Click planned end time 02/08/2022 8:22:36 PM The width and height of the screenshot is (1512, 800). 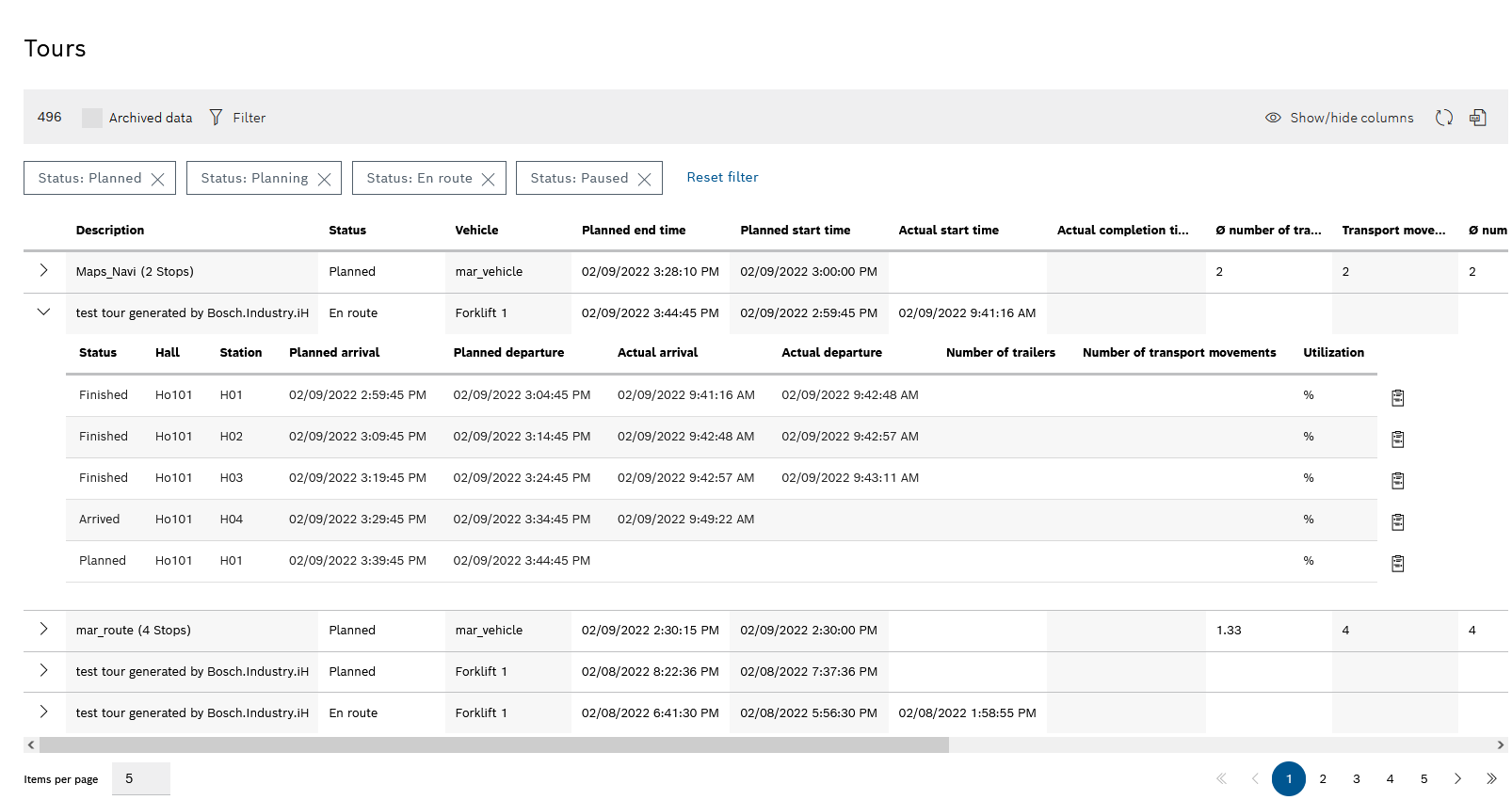(x=650, y=671)
